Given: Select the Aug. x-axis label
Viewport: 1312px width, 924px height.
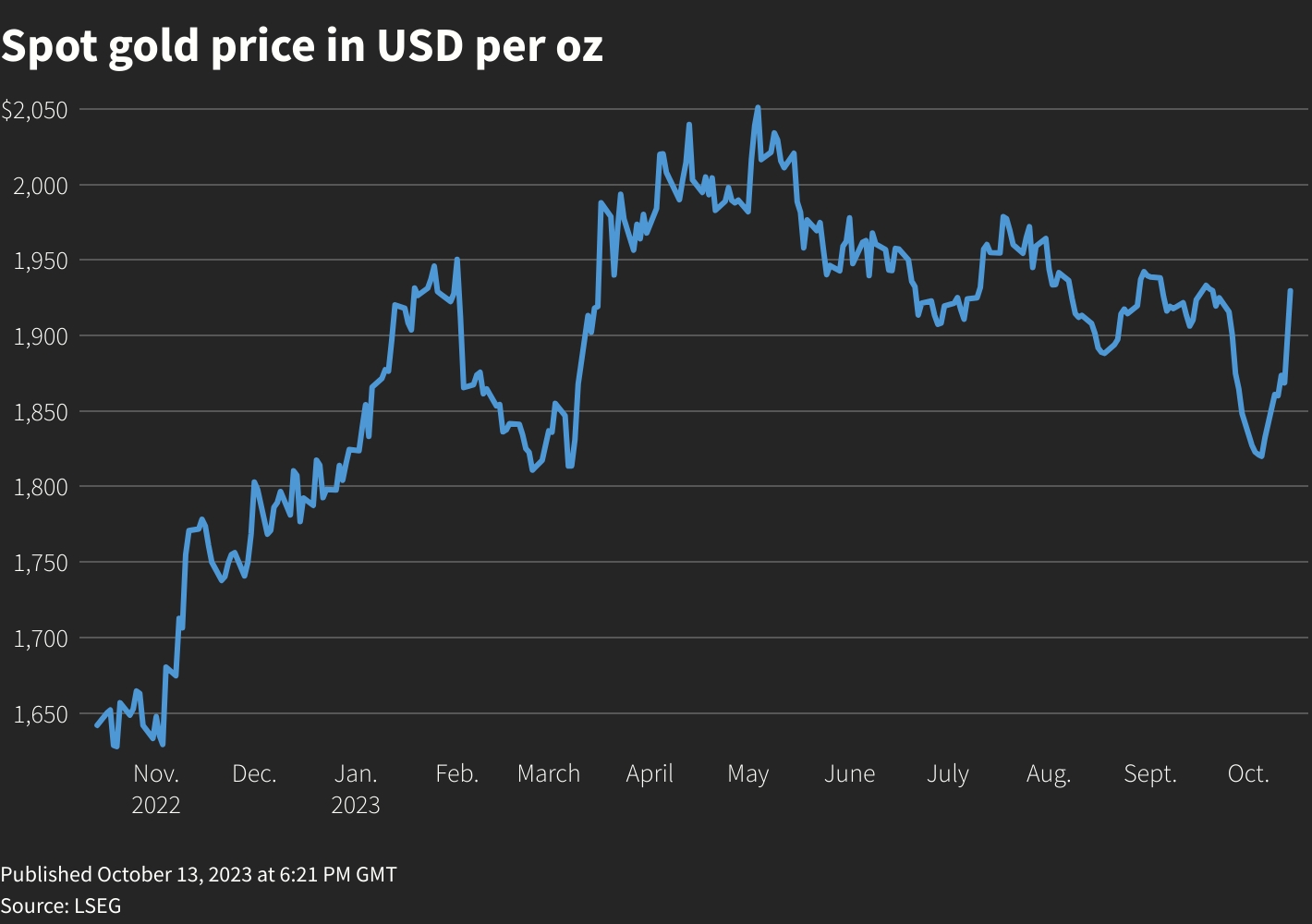Looking at the screenshot, I should 1048,774.
